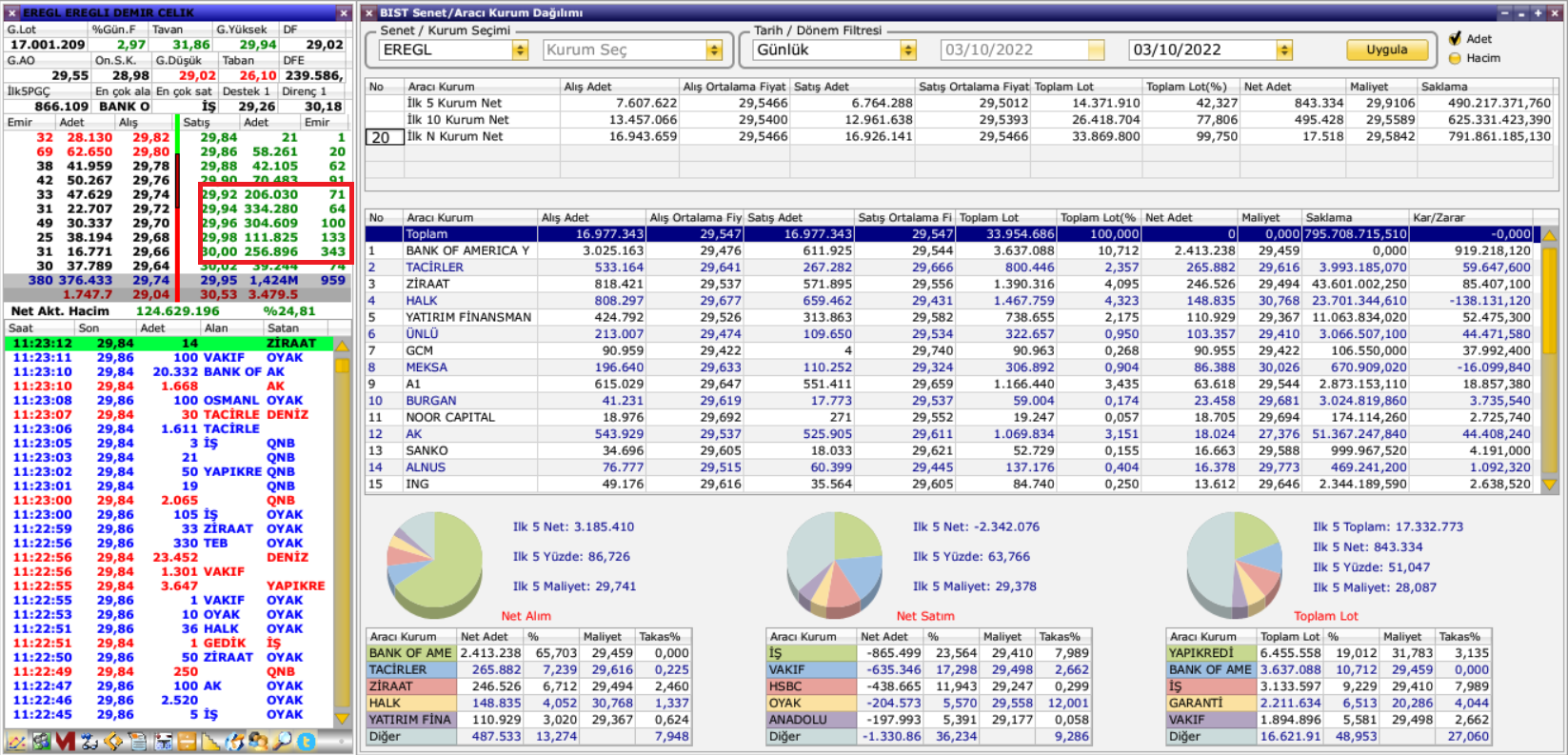Close the BIST Senet/Aracı Kurum Dağılımı window

(369, 13)
